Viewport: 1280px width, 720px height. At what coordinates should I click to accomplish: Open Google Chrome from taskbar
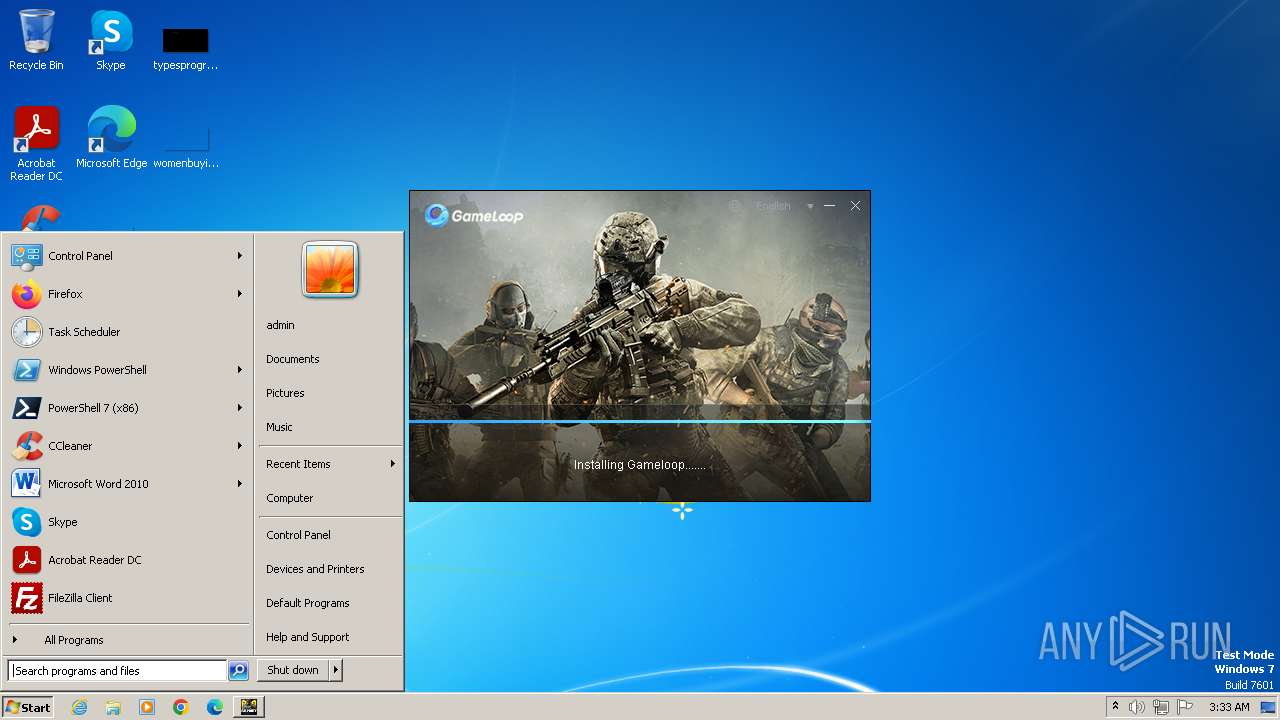click(181, 707)
